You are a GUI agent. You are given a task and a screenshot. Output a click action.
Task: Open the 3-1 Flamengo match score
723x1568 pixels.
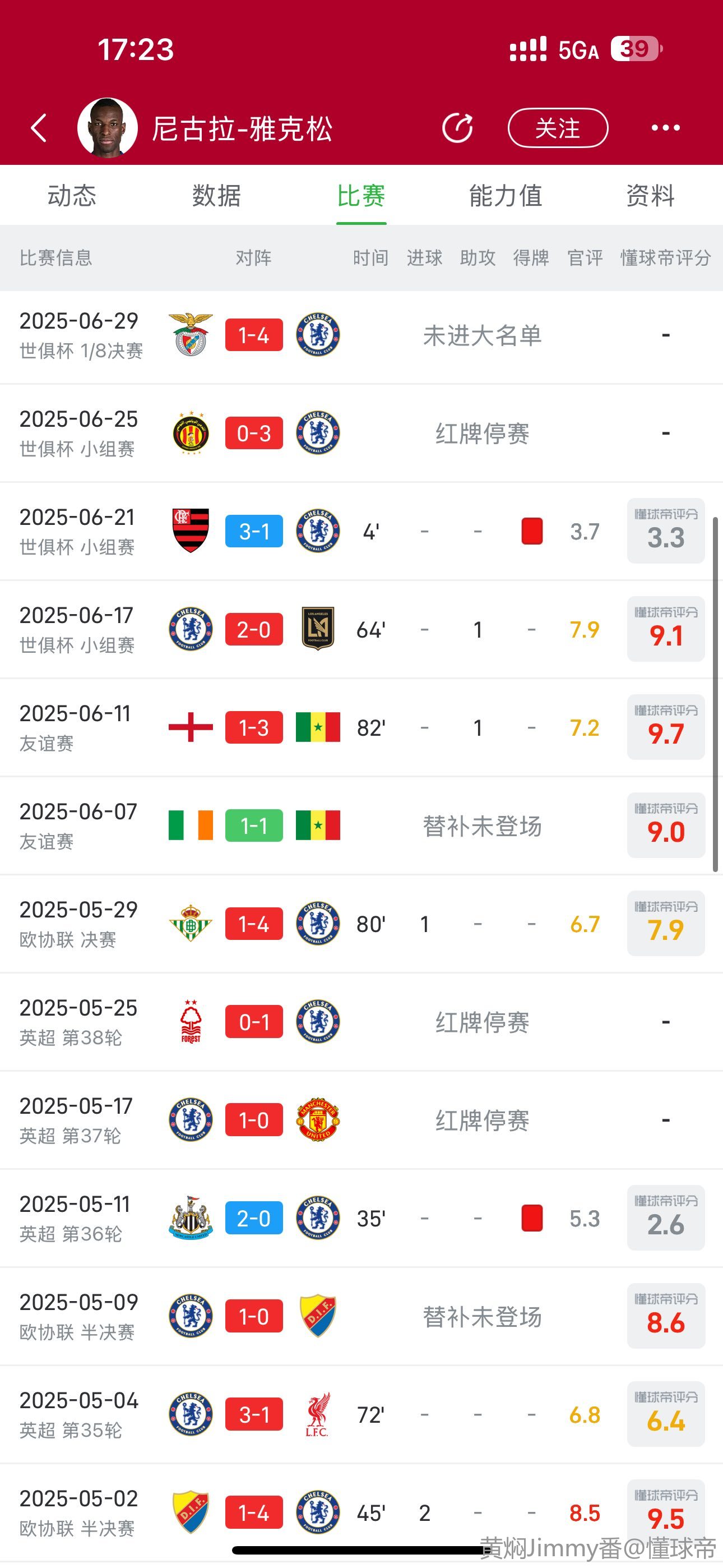pos(254,532)
